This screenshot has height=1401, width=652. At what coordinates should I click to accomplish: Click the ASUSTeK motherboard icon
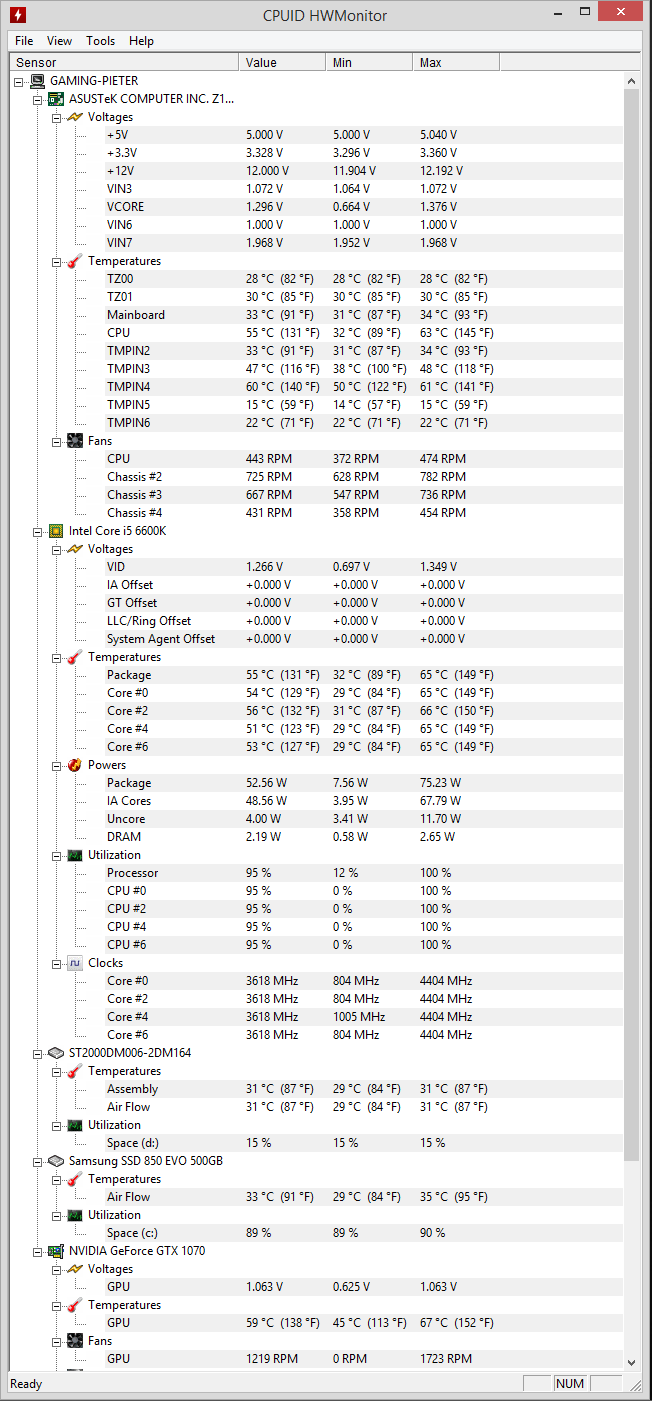tap(56, 99)
